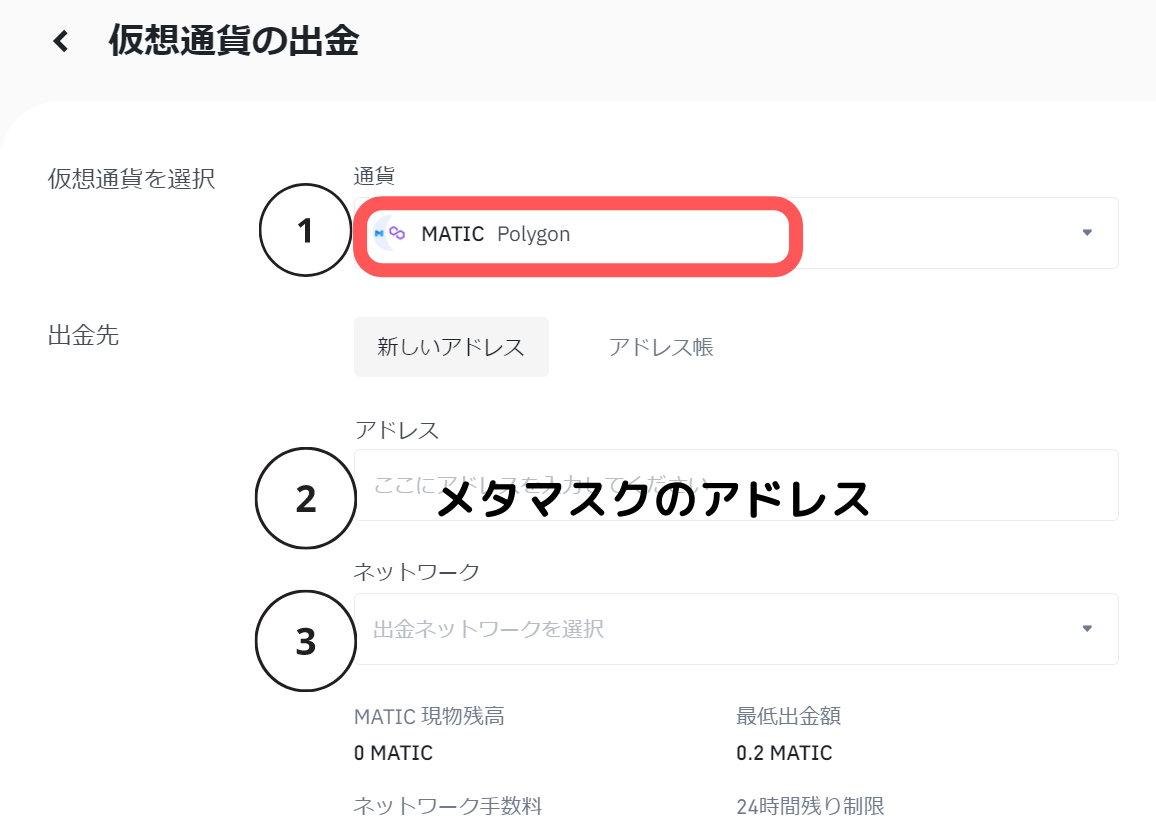Image resolution: width=1156 pixels, height=818 pixels.
Task: Click the 出金先 section label
Action: coord(83,335)
